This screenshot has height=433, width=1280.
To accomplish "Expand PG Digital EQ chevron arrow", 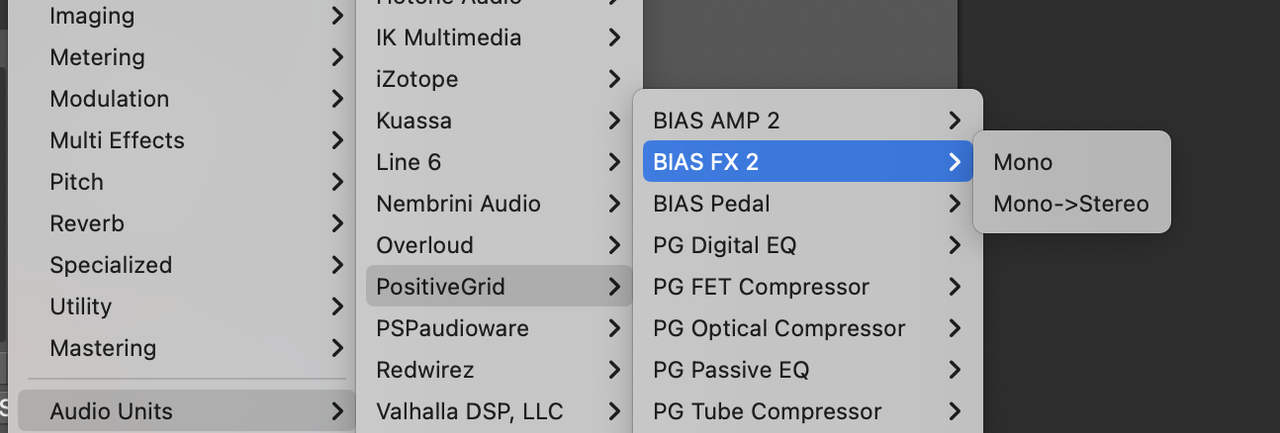I will tap(955, 245).
